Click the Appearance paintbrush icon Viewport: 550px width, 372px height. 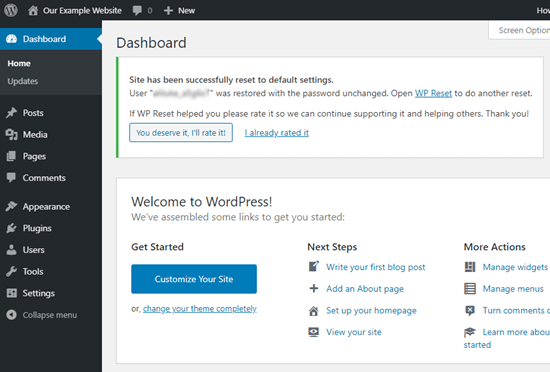coord(11,207)
